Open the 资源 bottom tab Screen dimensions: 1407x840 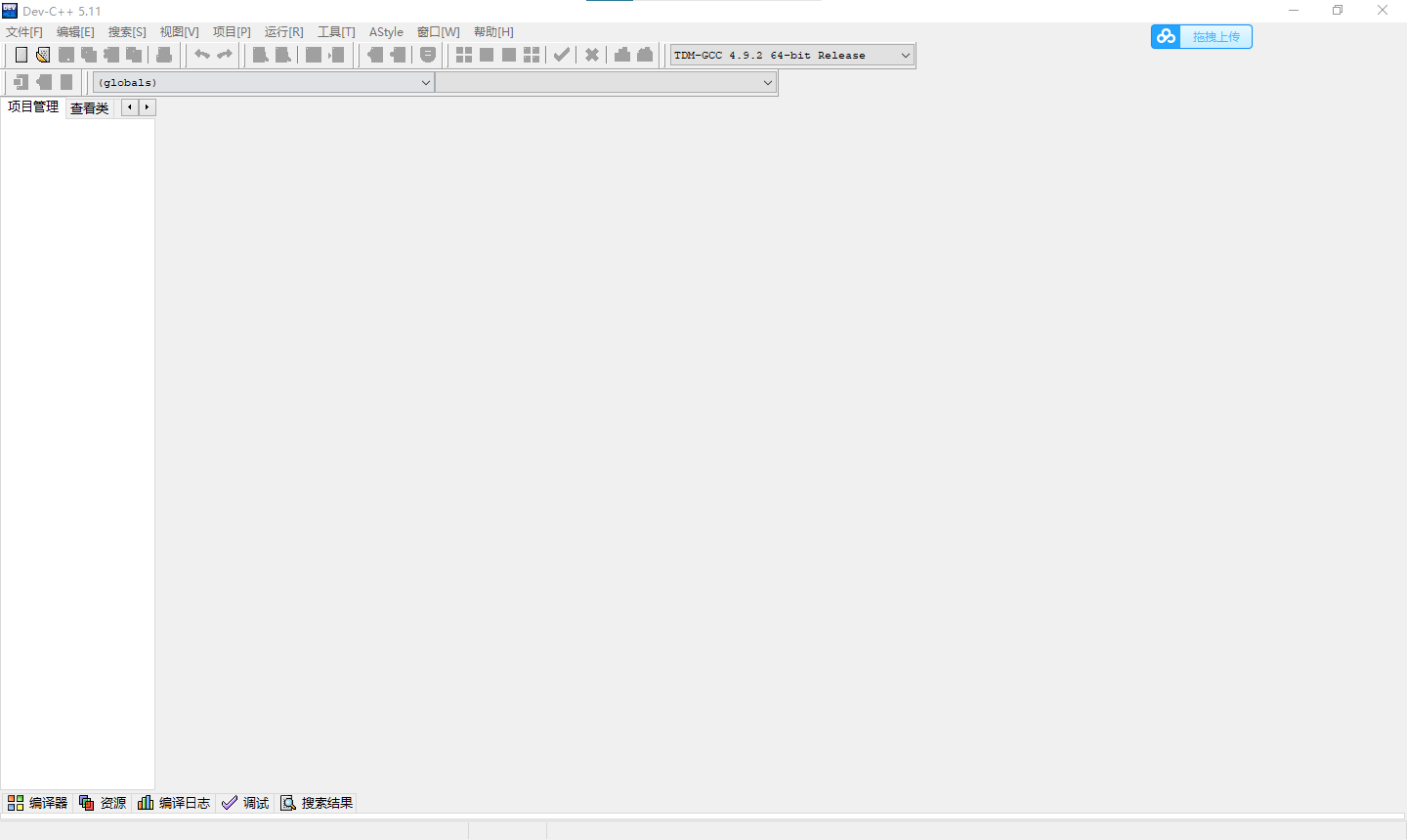[103, 803]
